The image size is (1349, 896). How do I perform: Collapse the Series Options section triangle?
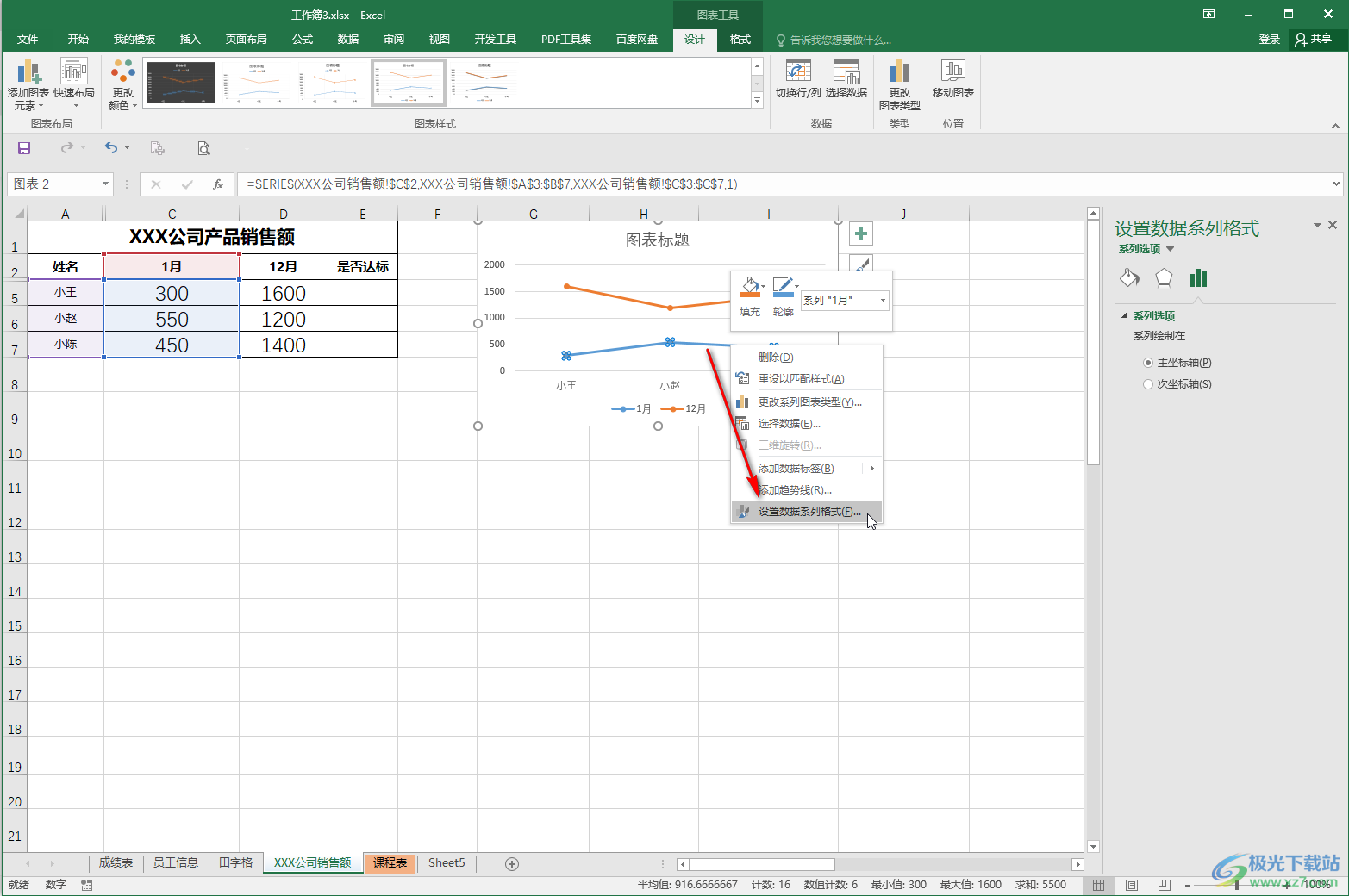pyautogui.click(x=1124, y=315)
